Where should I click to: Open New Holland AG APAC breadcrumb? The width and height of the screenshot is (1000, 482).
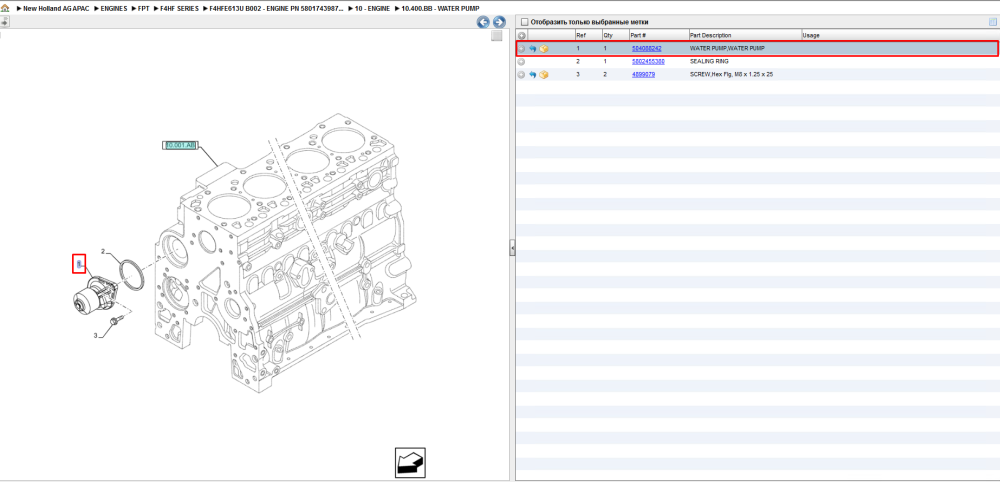tap(58, 8)
